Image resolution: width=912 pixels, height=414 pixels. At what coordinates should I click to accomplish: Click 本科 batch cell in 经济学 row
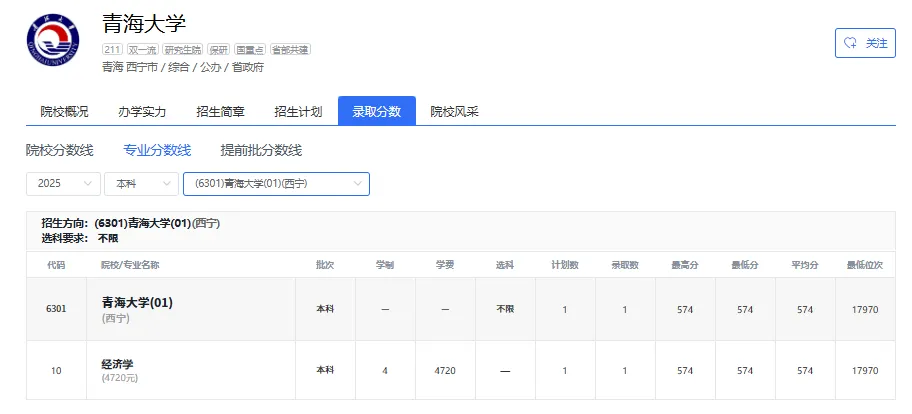(x=325, y=370)
